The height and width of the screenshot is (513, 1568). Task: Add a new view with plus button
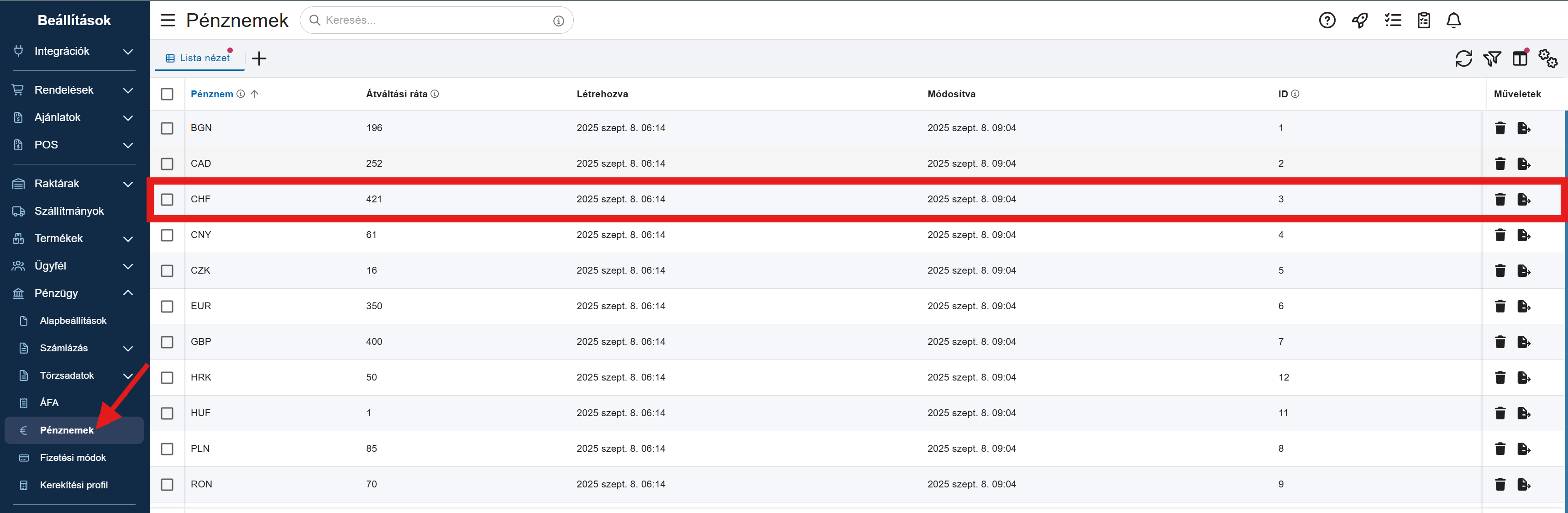click(x=259, y=58)
